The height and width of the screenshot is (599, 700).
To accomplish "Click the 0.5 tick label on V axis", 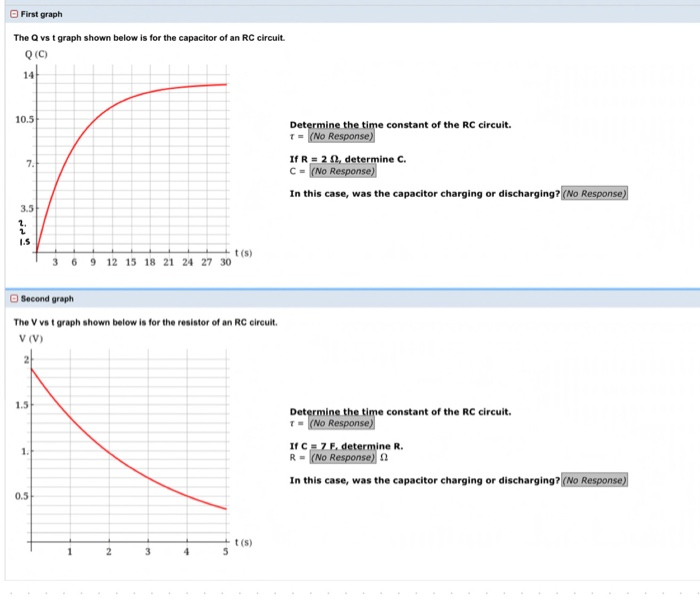I will 21,496.
